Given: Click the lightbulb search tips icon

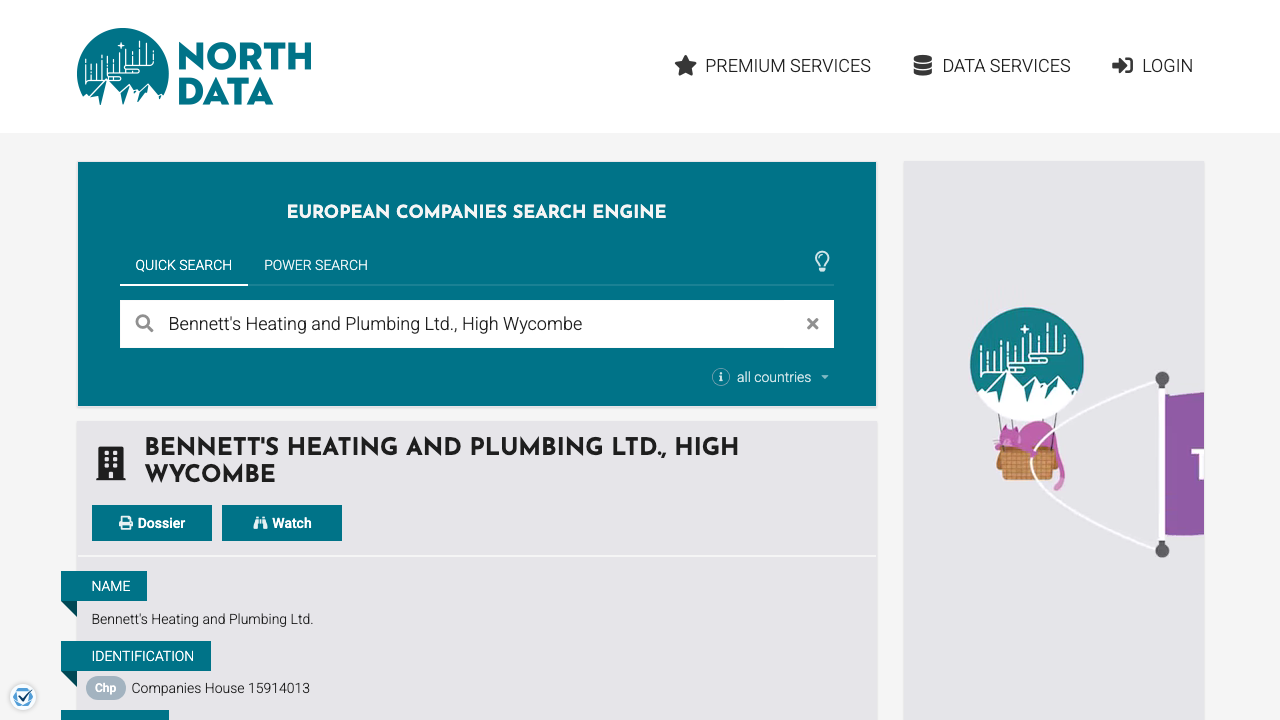Looking at the screenshot, I should tap(822, 262).
